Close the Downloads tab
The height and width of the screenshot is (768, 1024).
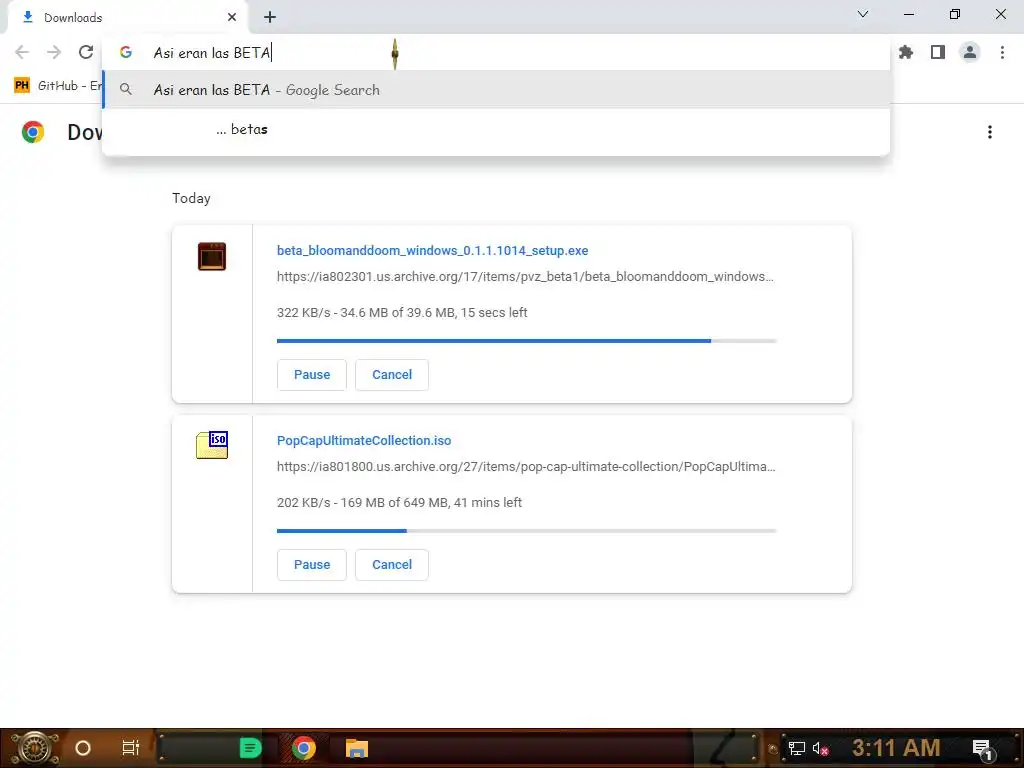click(x=232, y=18)
